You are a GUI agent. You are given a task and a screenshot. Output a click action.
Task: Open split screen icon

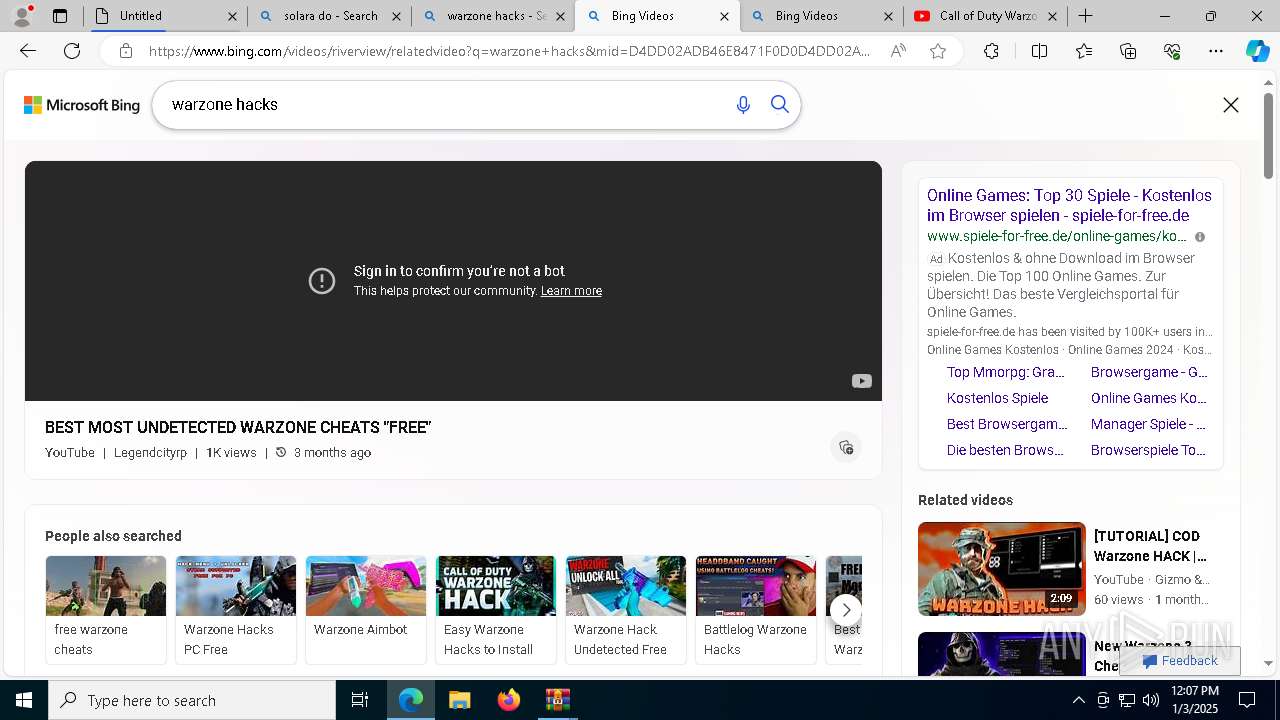pos(1039,51)
